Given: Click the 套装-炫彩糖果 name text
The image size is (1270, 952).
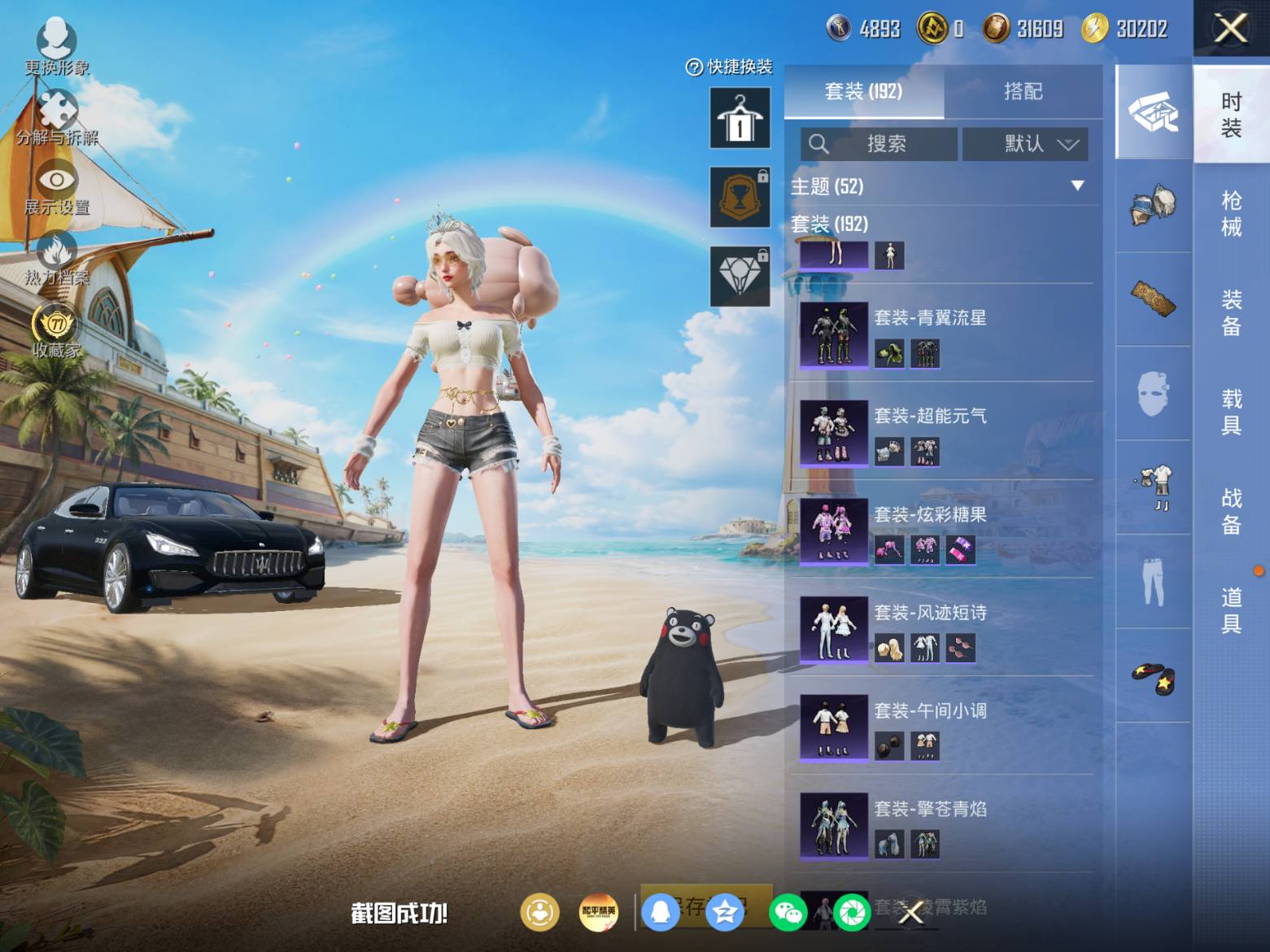Looking at the screenshot, I should (x=930, y=514).
